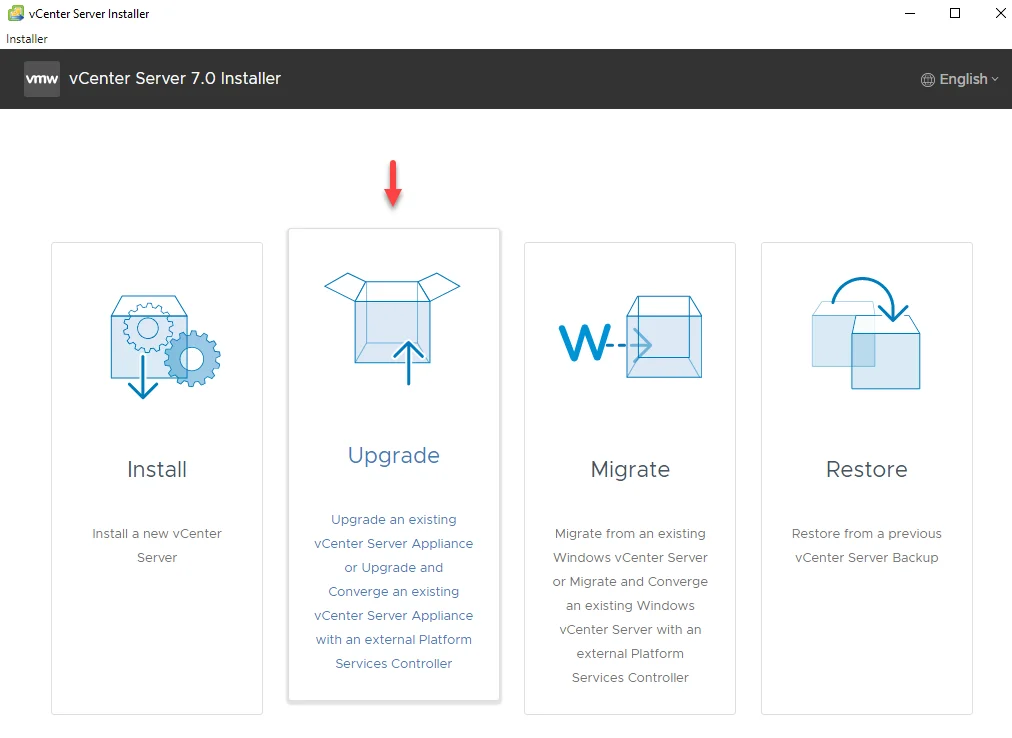The width and height of the screenshot is (1012, 738).
Task: Maximize the installer window
Action: coord(955,13)
